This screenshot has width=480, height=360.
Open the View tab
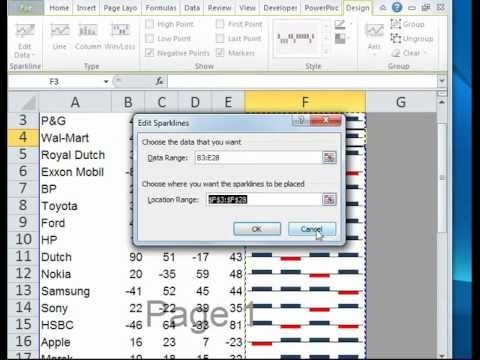[247, 8]
